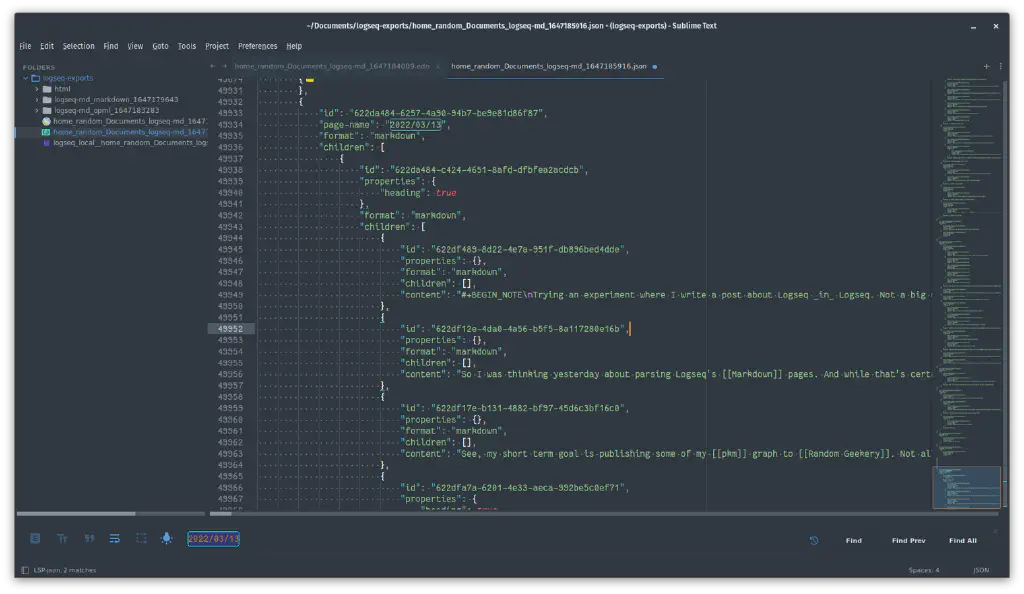Close the find bar with its X icon

pyautogui.click(x=995, y=532)
